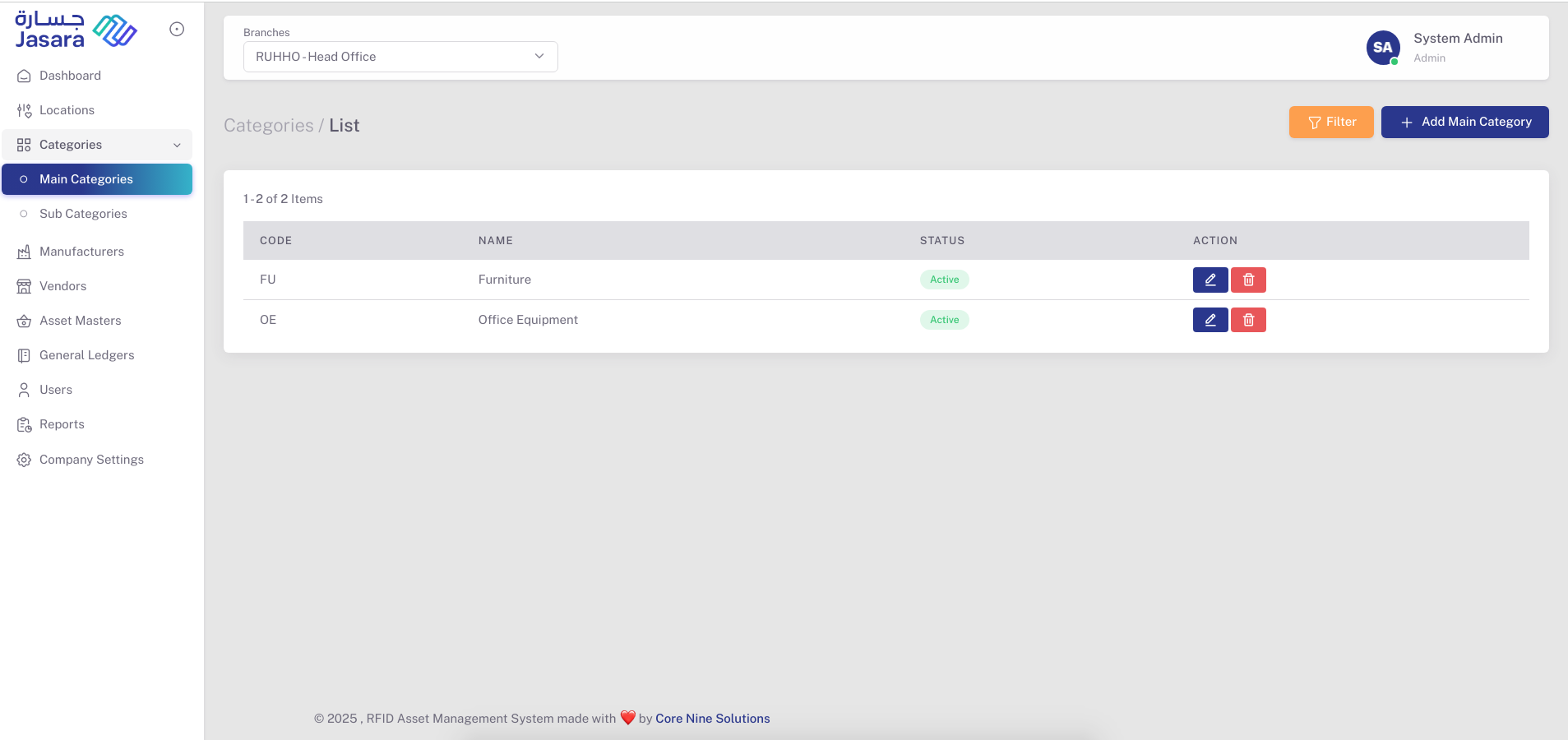Screen dimensions: 1568x740
Task: Click the delete trash icon for Furniture
Action: 1248,280
